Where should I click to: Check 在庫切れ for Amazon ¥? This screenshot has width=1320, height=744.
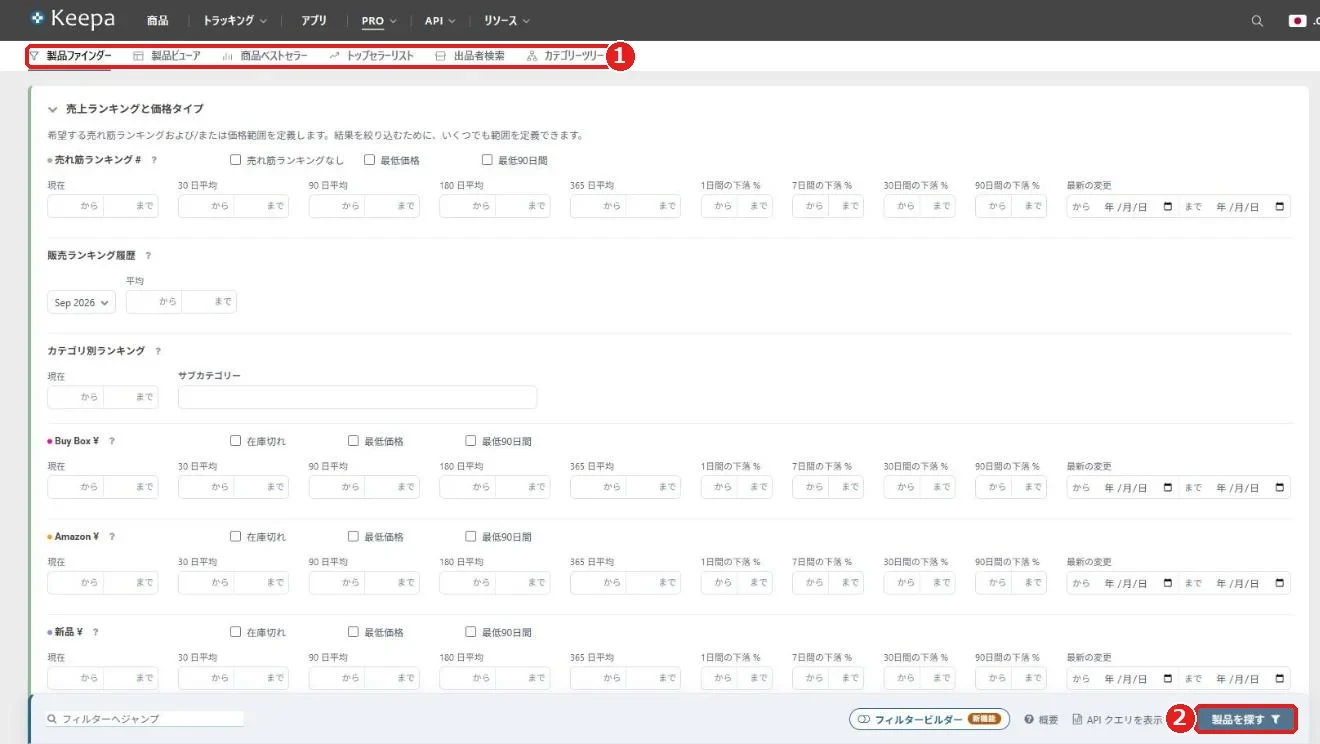click(236, 536)
